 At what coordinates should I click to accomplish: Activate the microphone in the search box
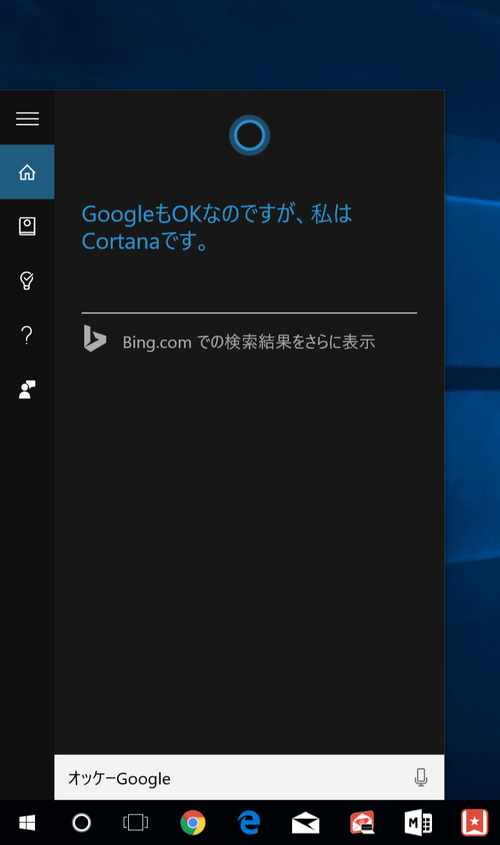[421, 777]
